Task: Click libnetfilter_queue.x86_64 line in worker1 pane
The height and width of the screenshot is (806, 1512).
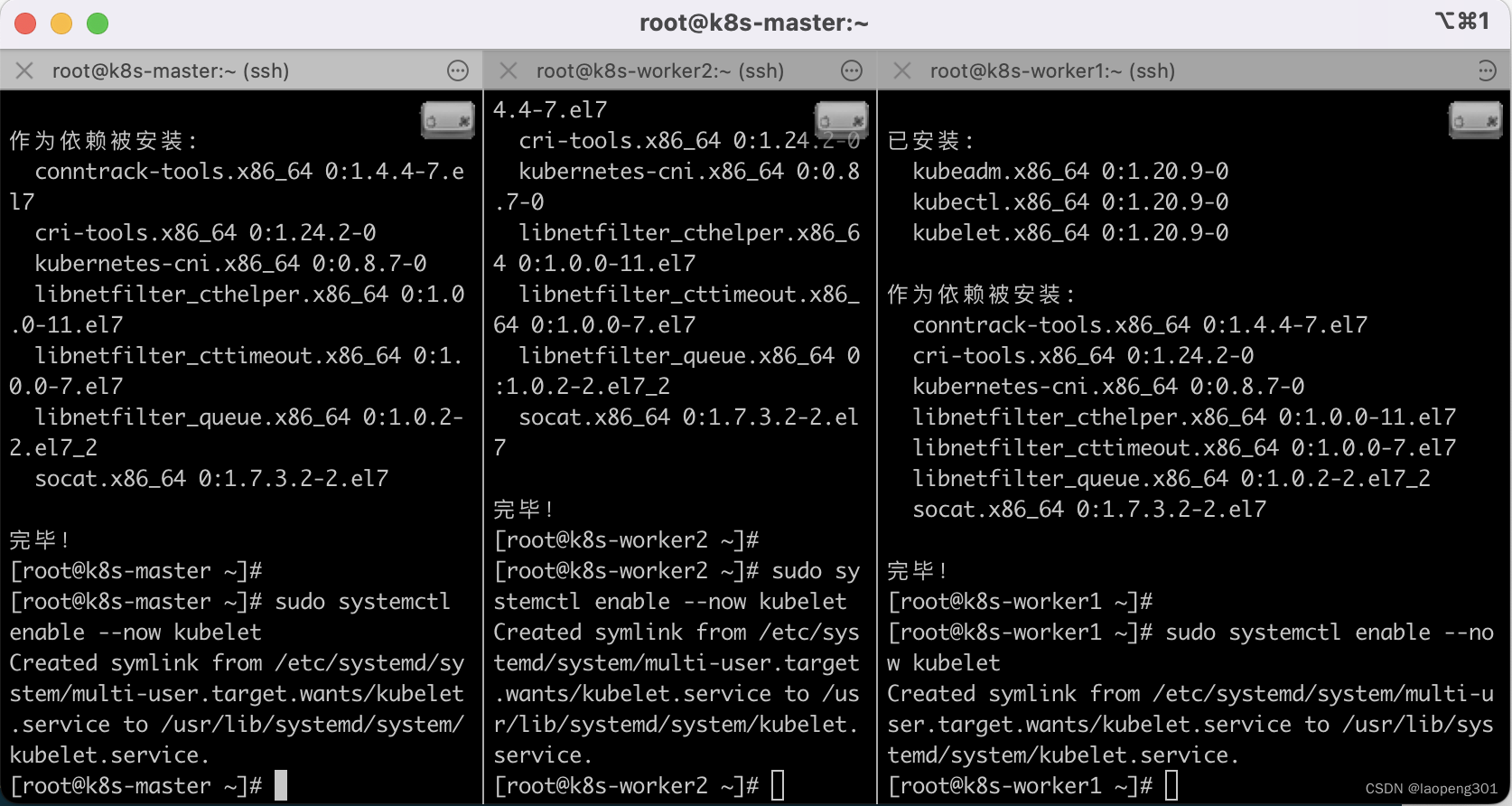Action: [1171, 478]
